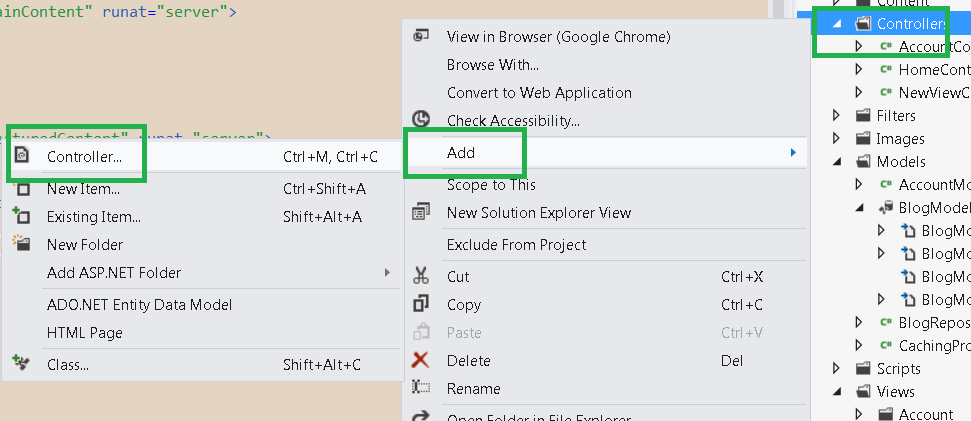This screenshot has width=971, height=421.
Task: Click the Class menu item icon
Action: pyautogui.click(x=22, y=337)
